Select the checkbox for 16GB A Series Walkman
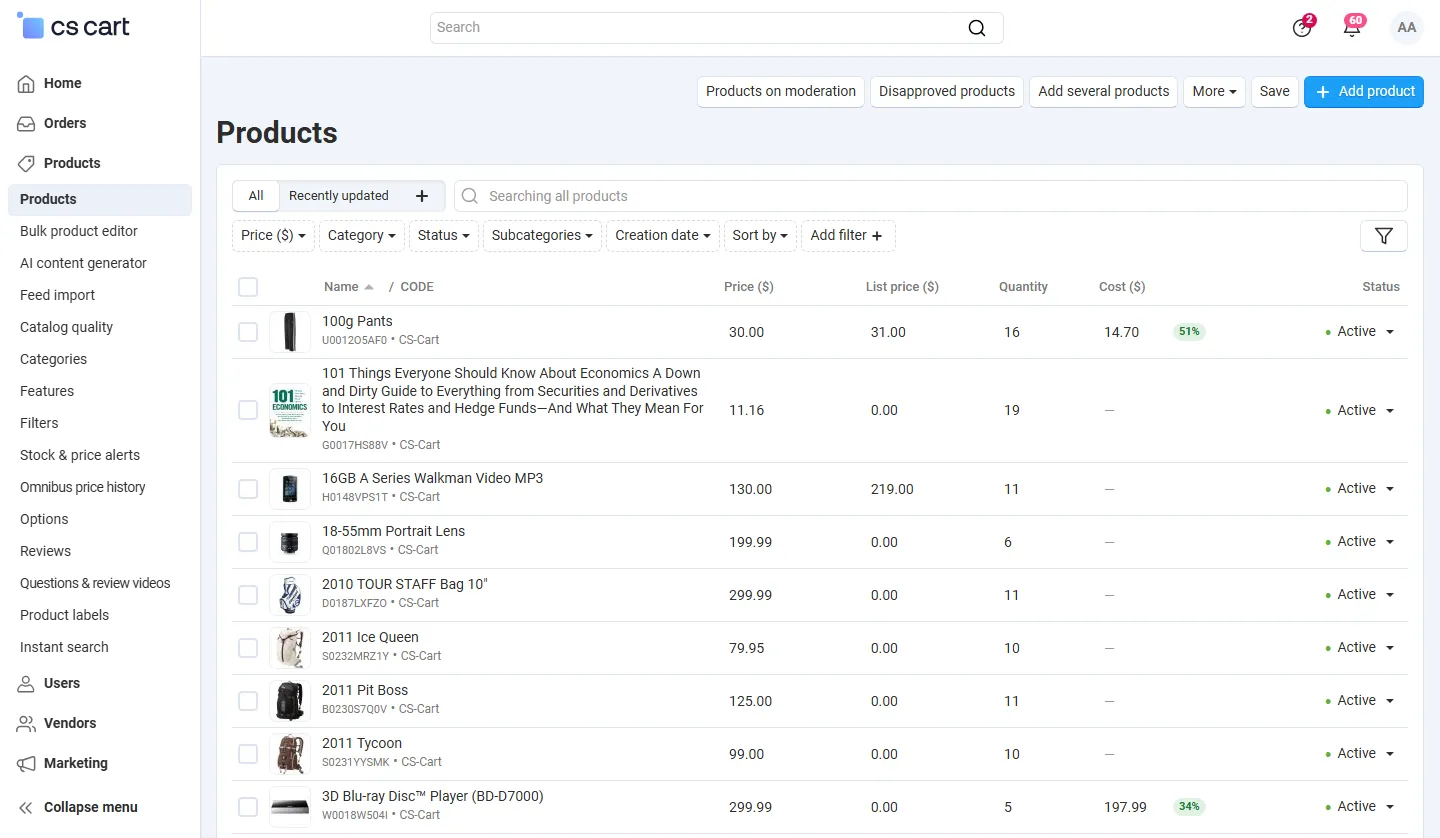1440x838 pixels. (248, 489)
